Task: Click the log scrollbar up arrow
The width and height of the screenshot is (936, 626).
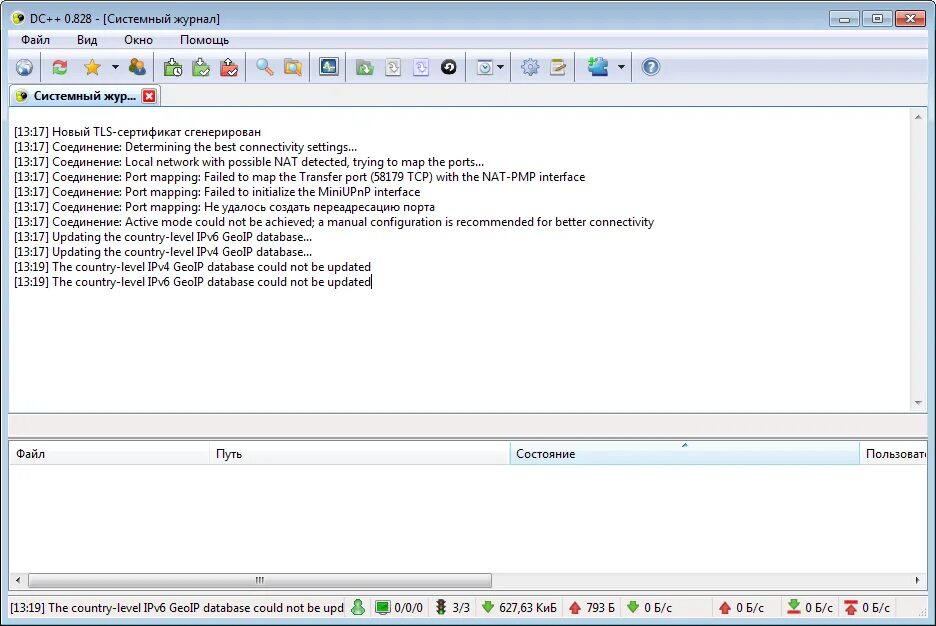Action: coord(918,117)
